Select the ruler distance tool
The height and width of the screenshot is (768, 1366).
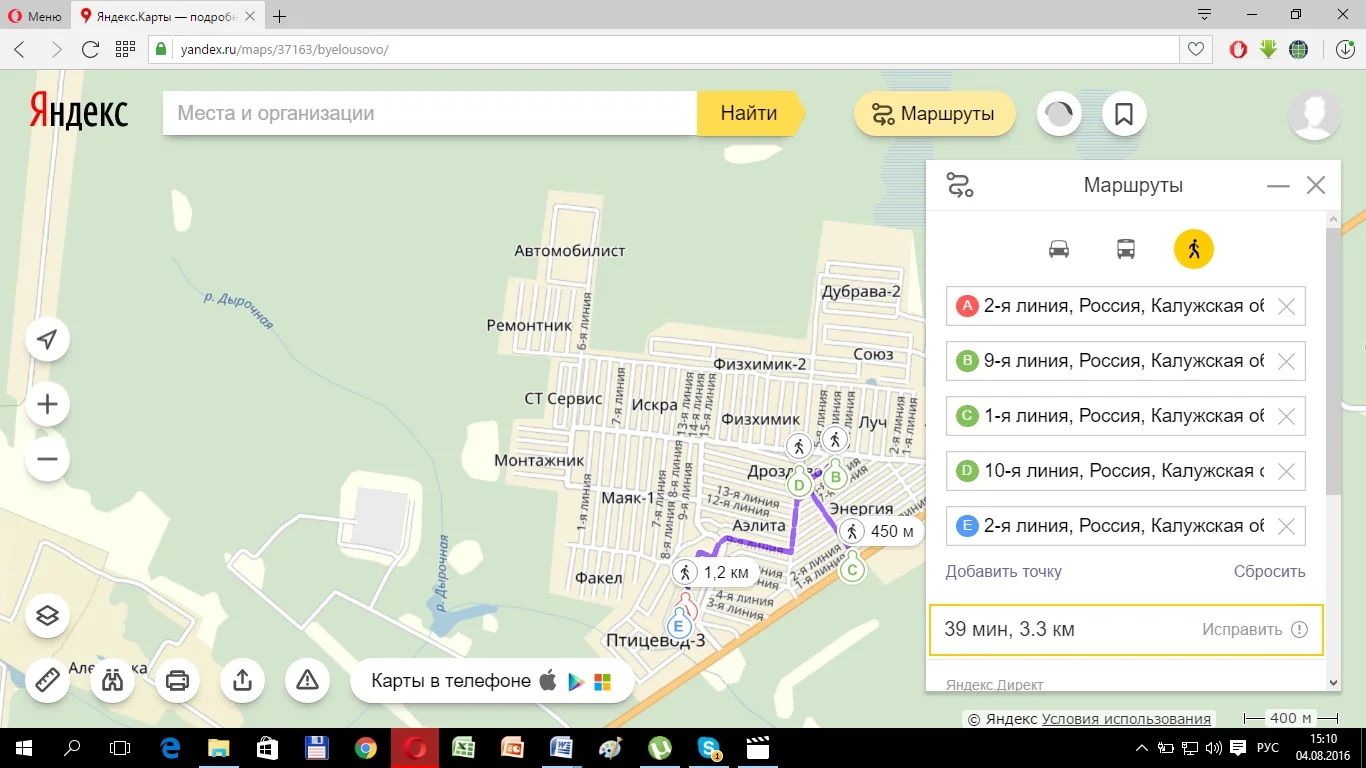[x=47, y=680]
